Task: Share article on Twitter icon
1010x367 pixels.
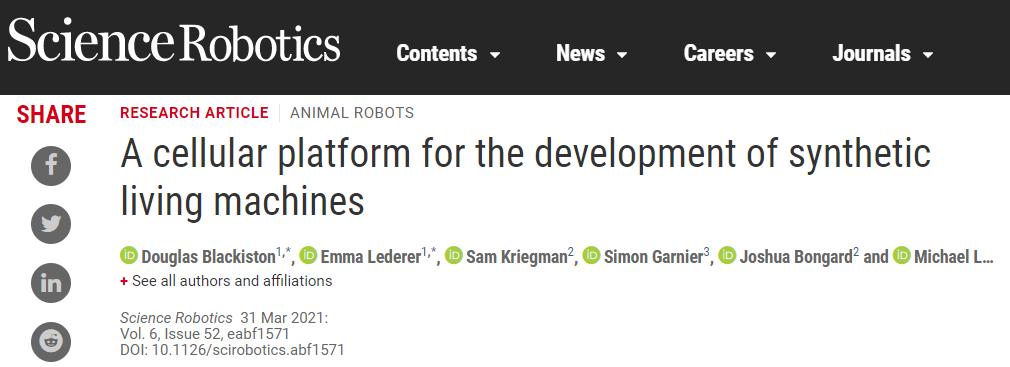Action: (x=51, y=224)
